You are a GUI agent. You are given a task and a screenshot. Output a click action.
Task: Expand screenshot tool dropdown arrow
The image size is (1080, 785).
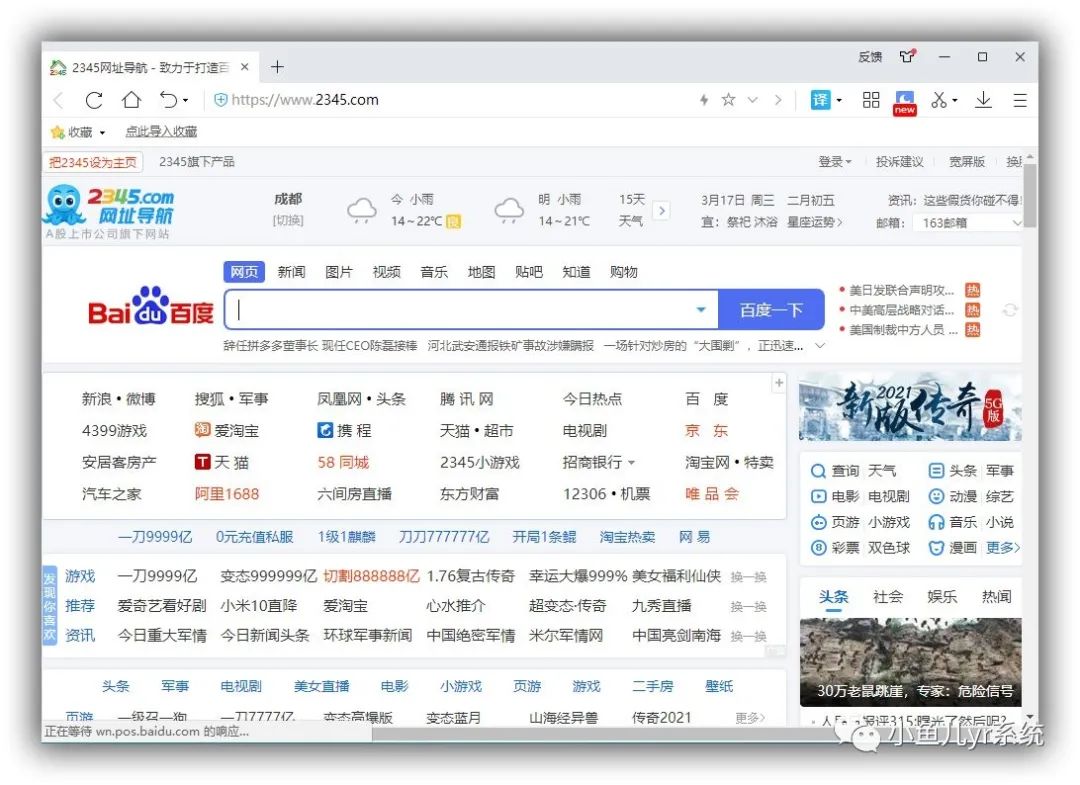(955, 101)
